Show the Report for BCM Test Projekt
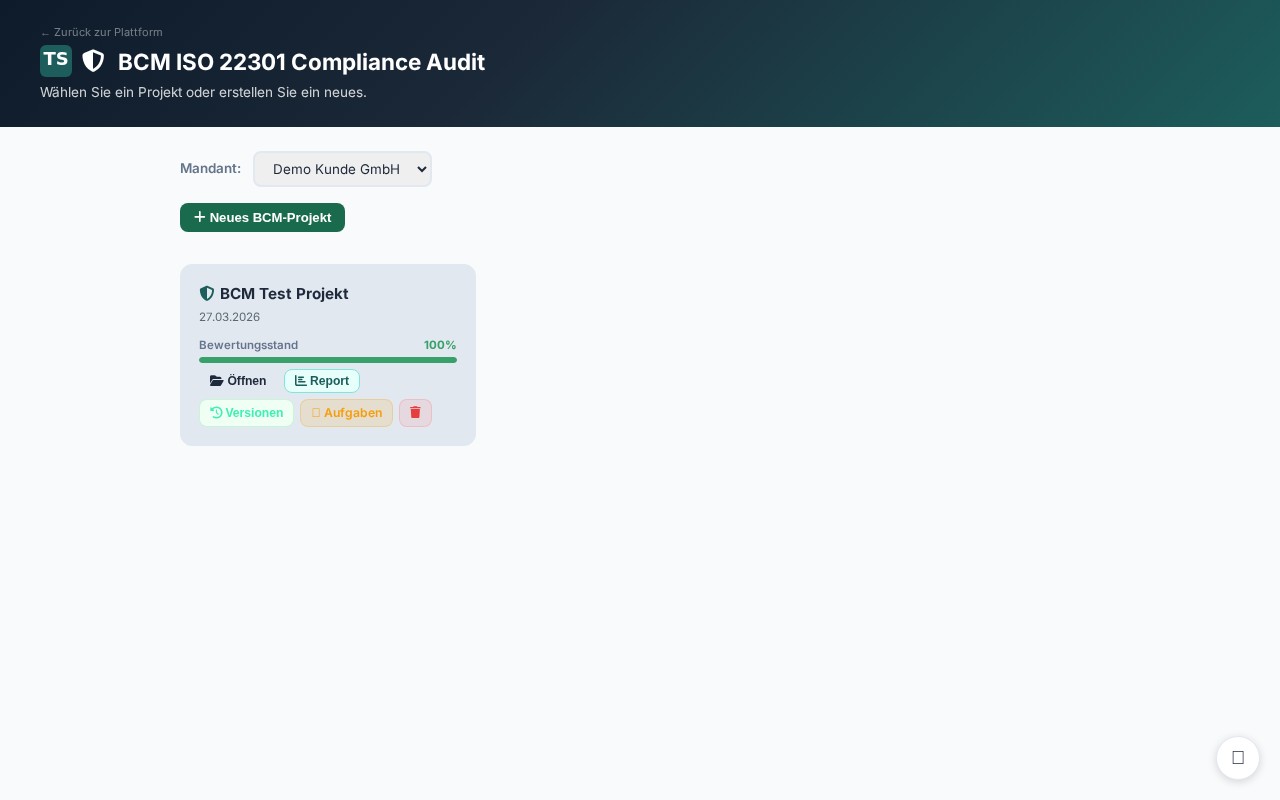The height and width of the screenshot is (800, 1280). (x=322, y=381)
